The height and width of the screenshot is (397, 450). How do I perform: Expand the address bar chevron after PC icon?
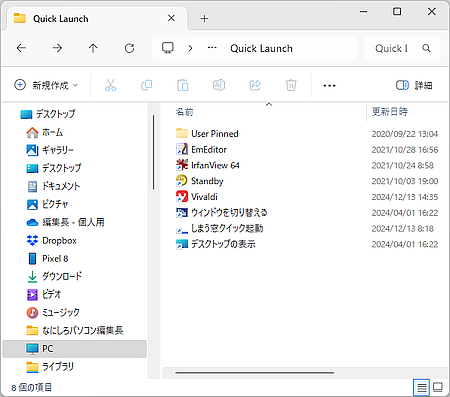[x=190, y=48]
